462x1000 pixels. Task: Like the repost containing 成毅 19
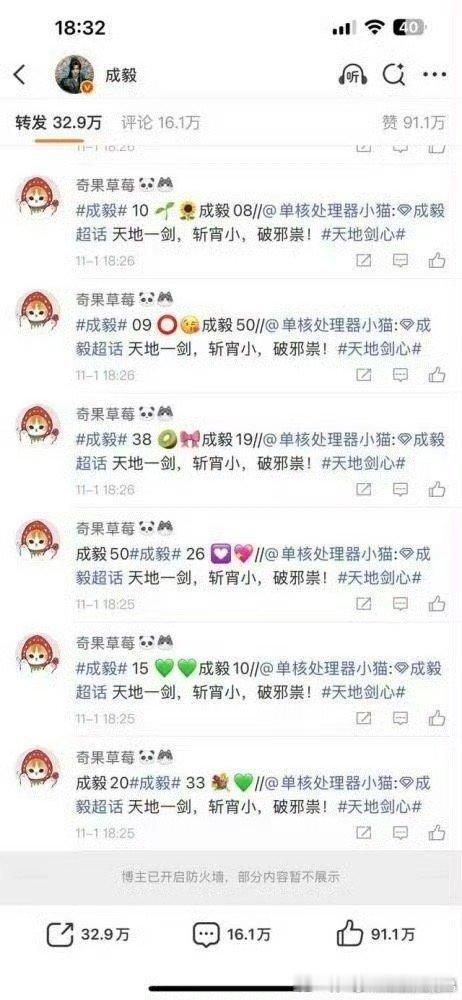pyautogui.click(x=437, y=489)
